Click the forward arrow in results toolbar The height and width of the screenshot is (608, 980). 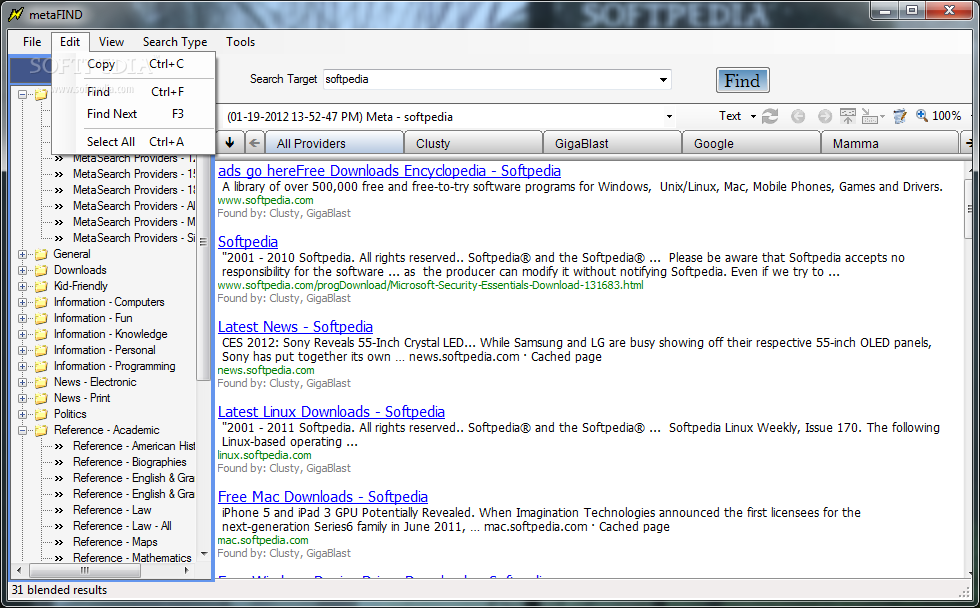(824, 116)
